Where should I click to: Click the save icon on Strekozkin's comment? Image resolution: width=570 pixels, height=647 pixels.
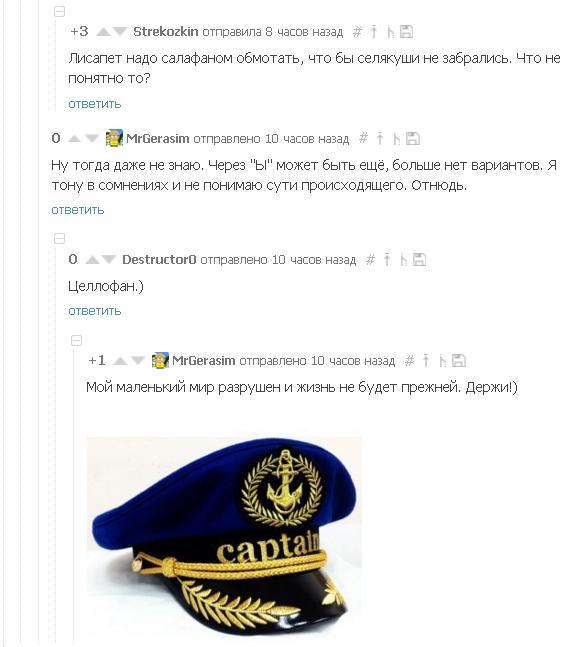point(407,32)
